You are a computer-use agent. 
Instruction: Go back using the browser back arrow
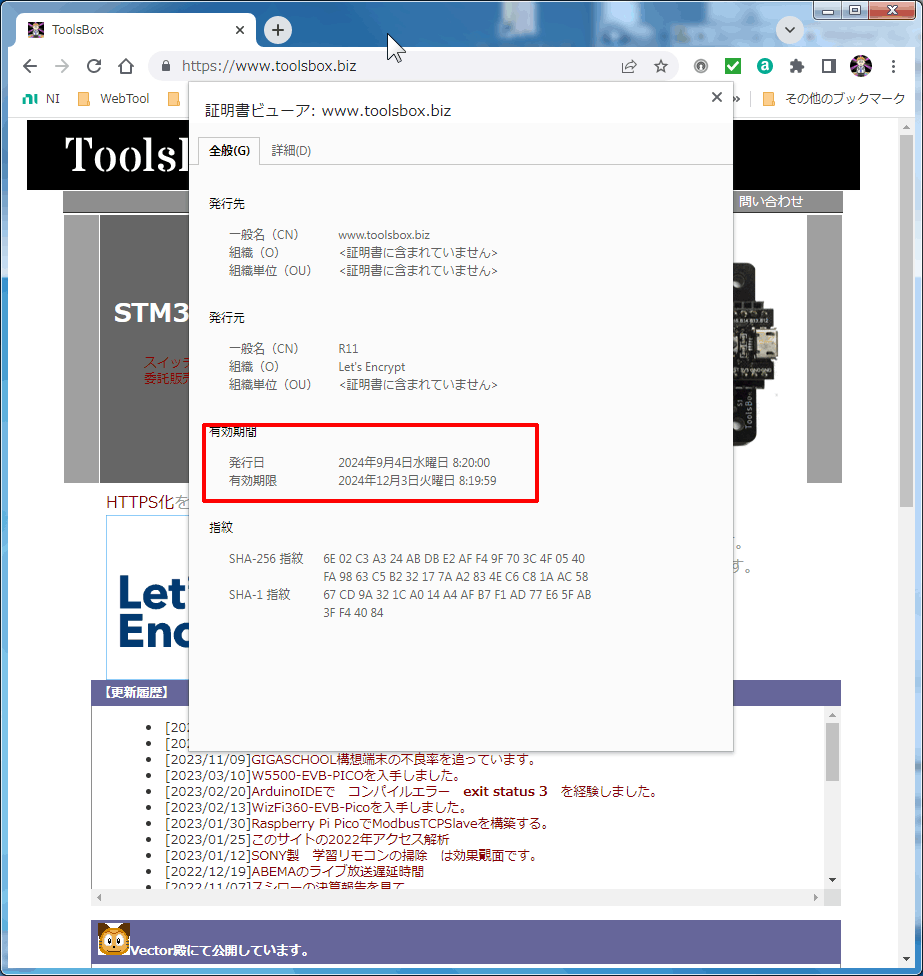(x=30, y=66)
